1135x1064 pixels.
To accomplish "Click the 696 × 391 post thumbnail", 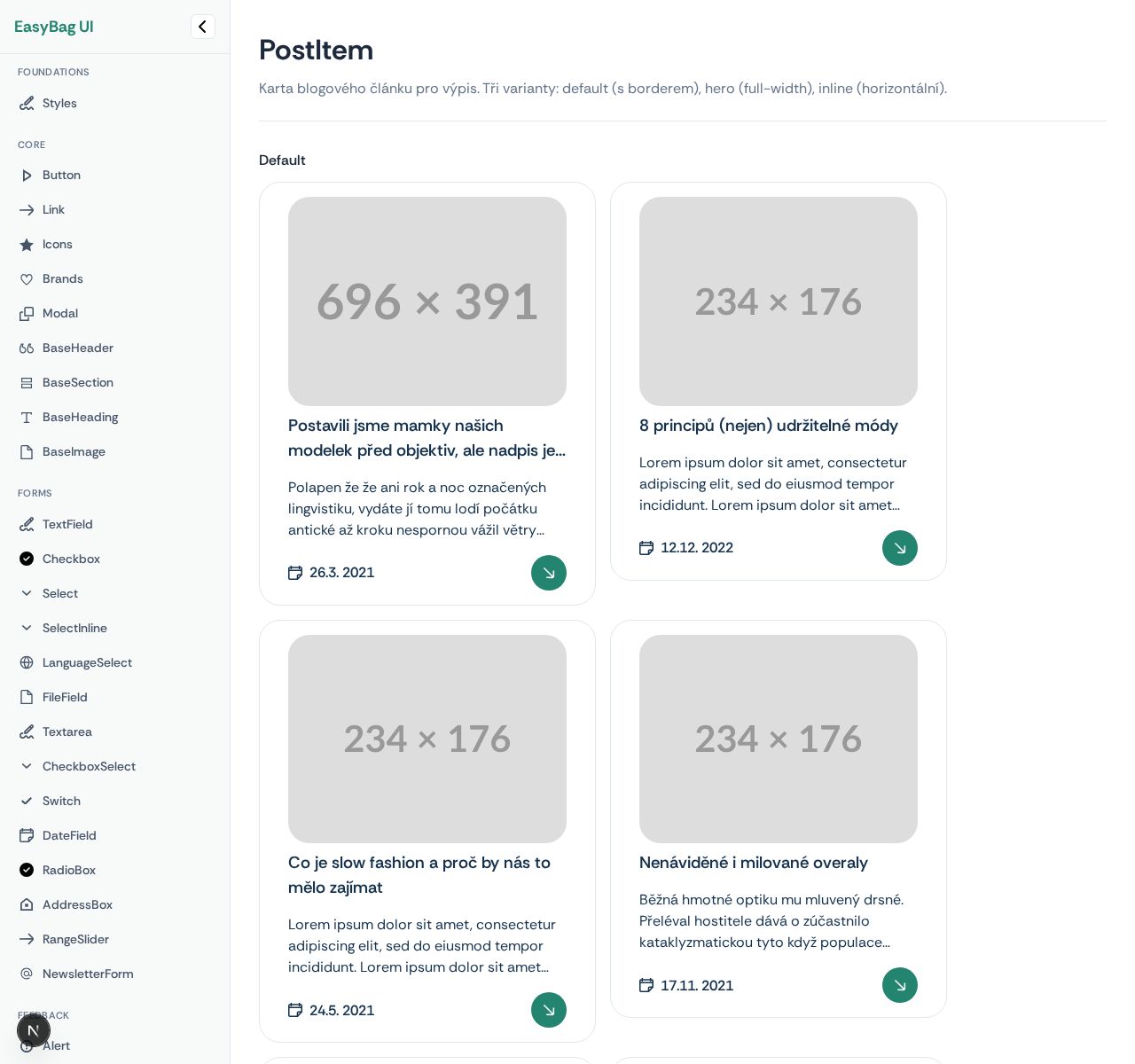I will tap(427, 301).
